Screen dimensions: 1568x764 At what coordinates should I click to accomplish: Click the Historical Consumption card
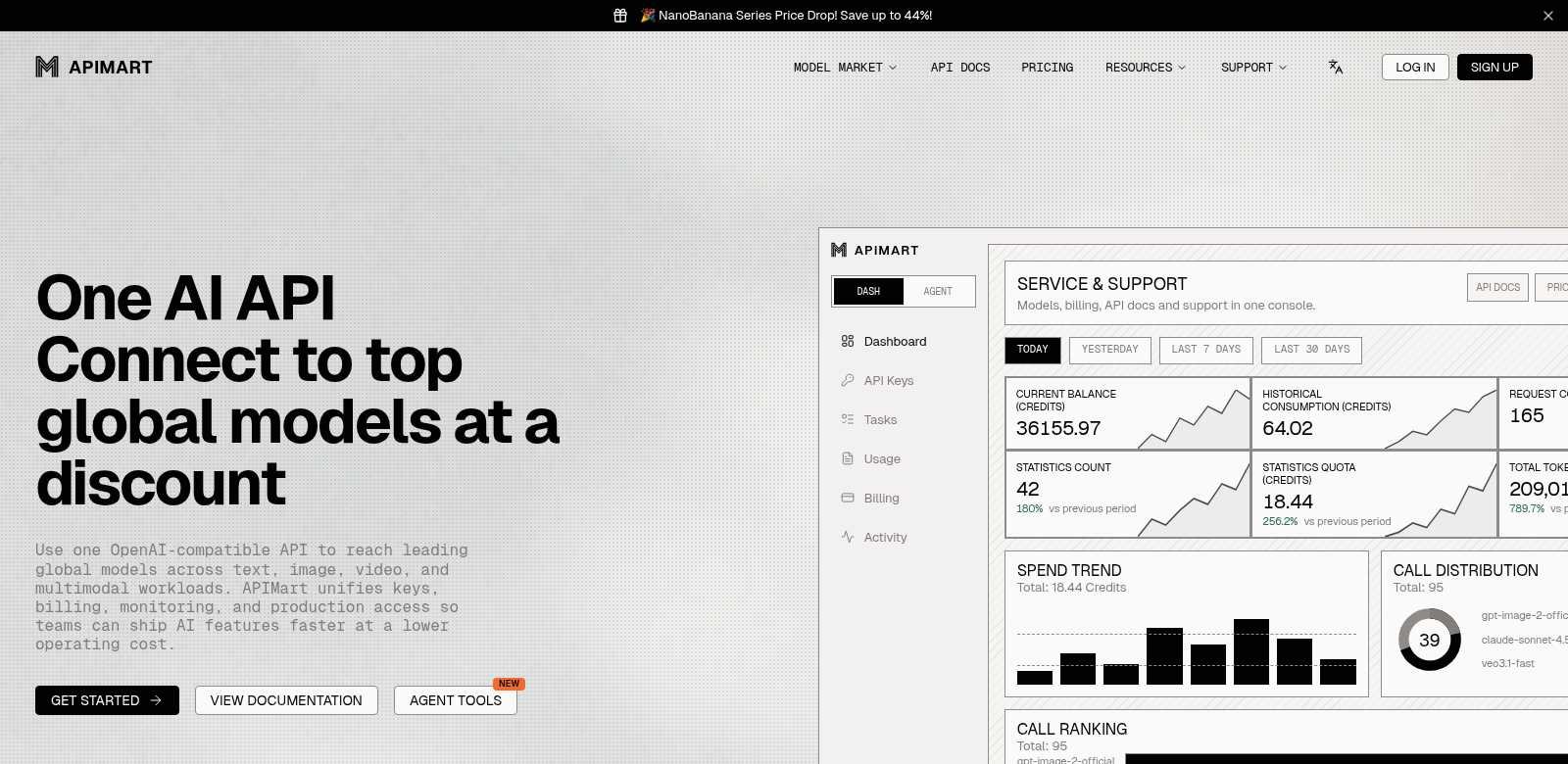[x=1375, y=413]
